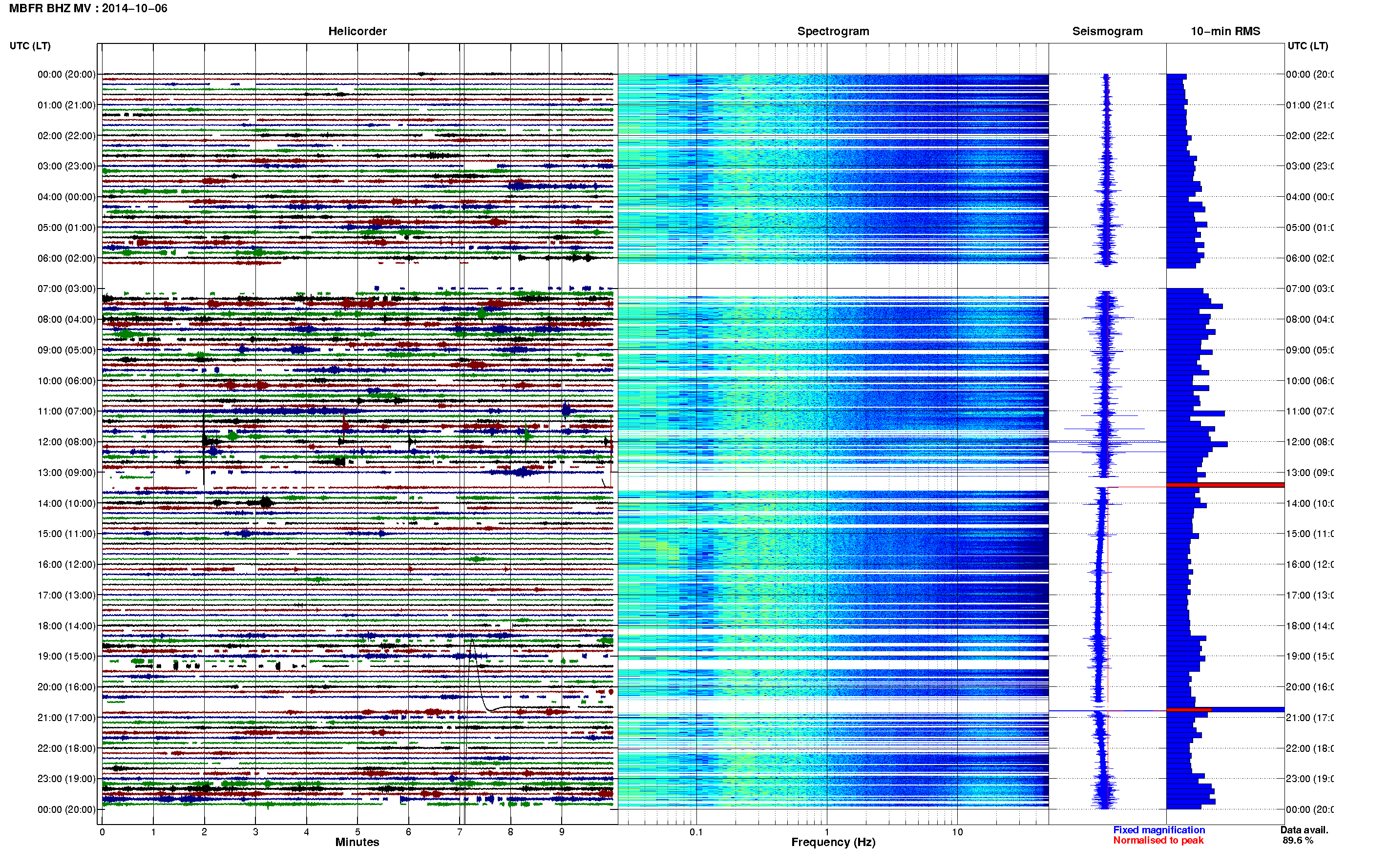
Task: Click the 89.6 % data availability value
Action: click(1298, 841)
